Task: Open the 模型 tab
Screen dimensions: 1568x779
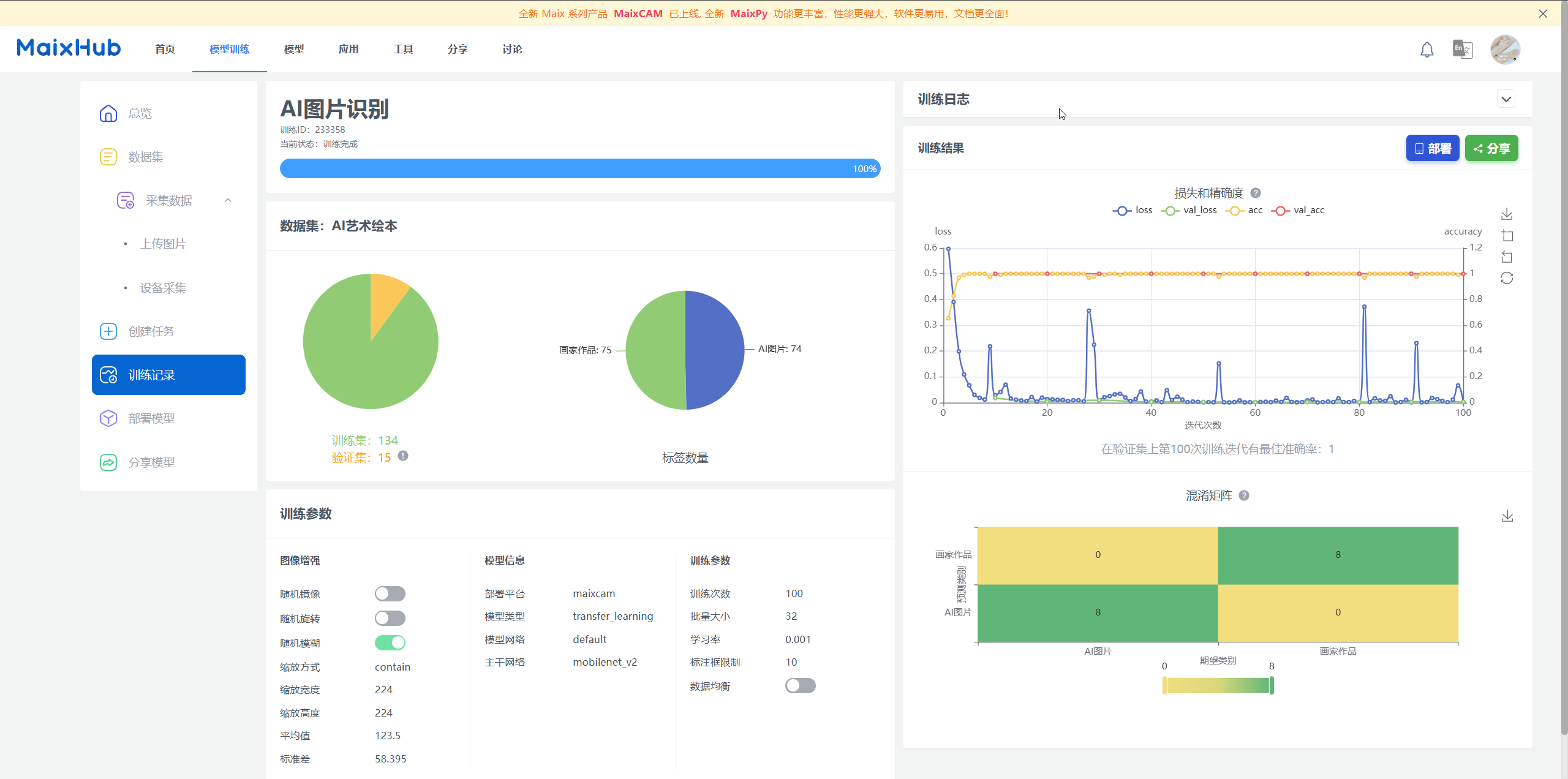Action: pos(294,49)
